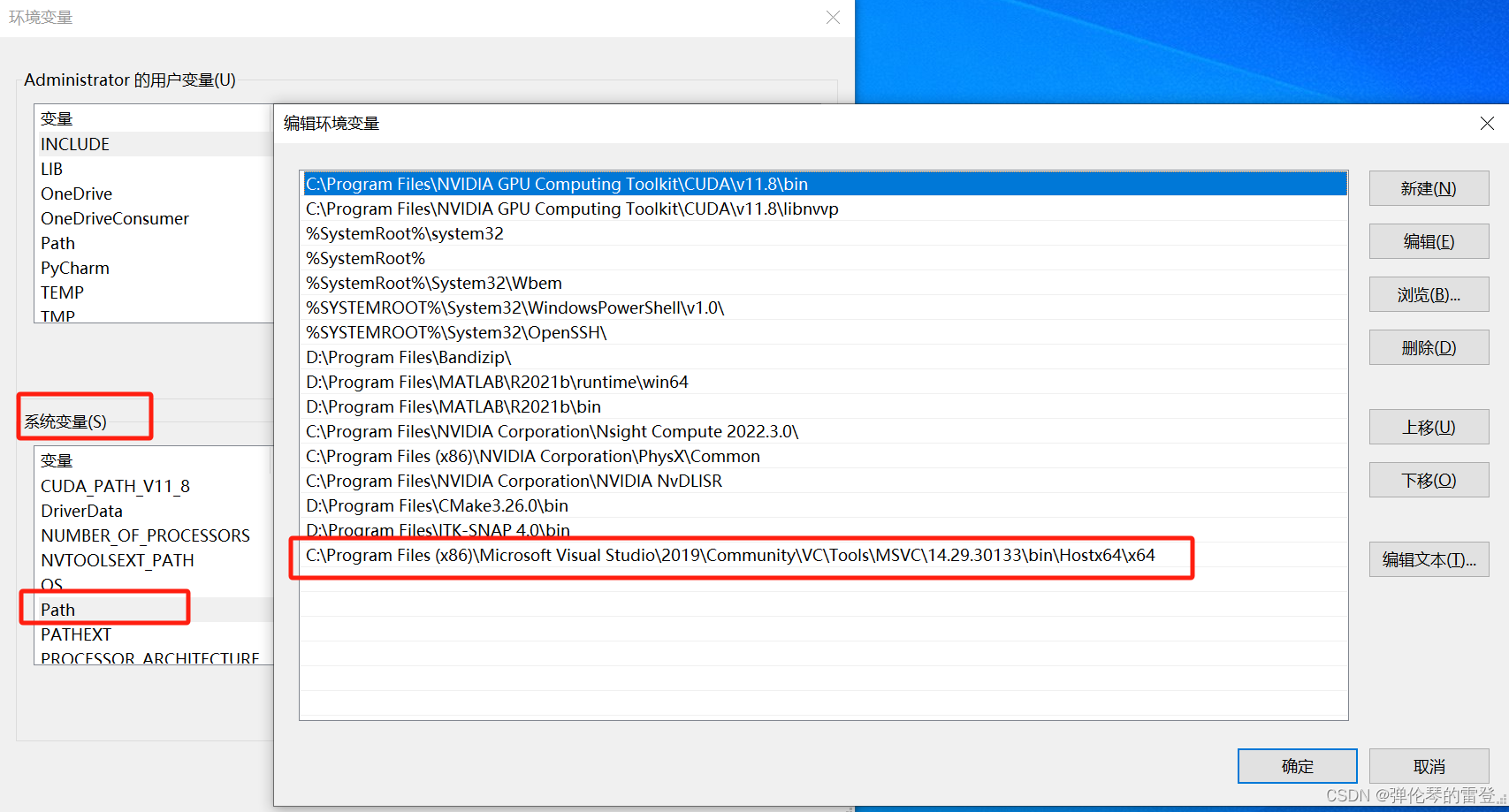Open the 编辑文本(T)... text editor

point(1429,559)
